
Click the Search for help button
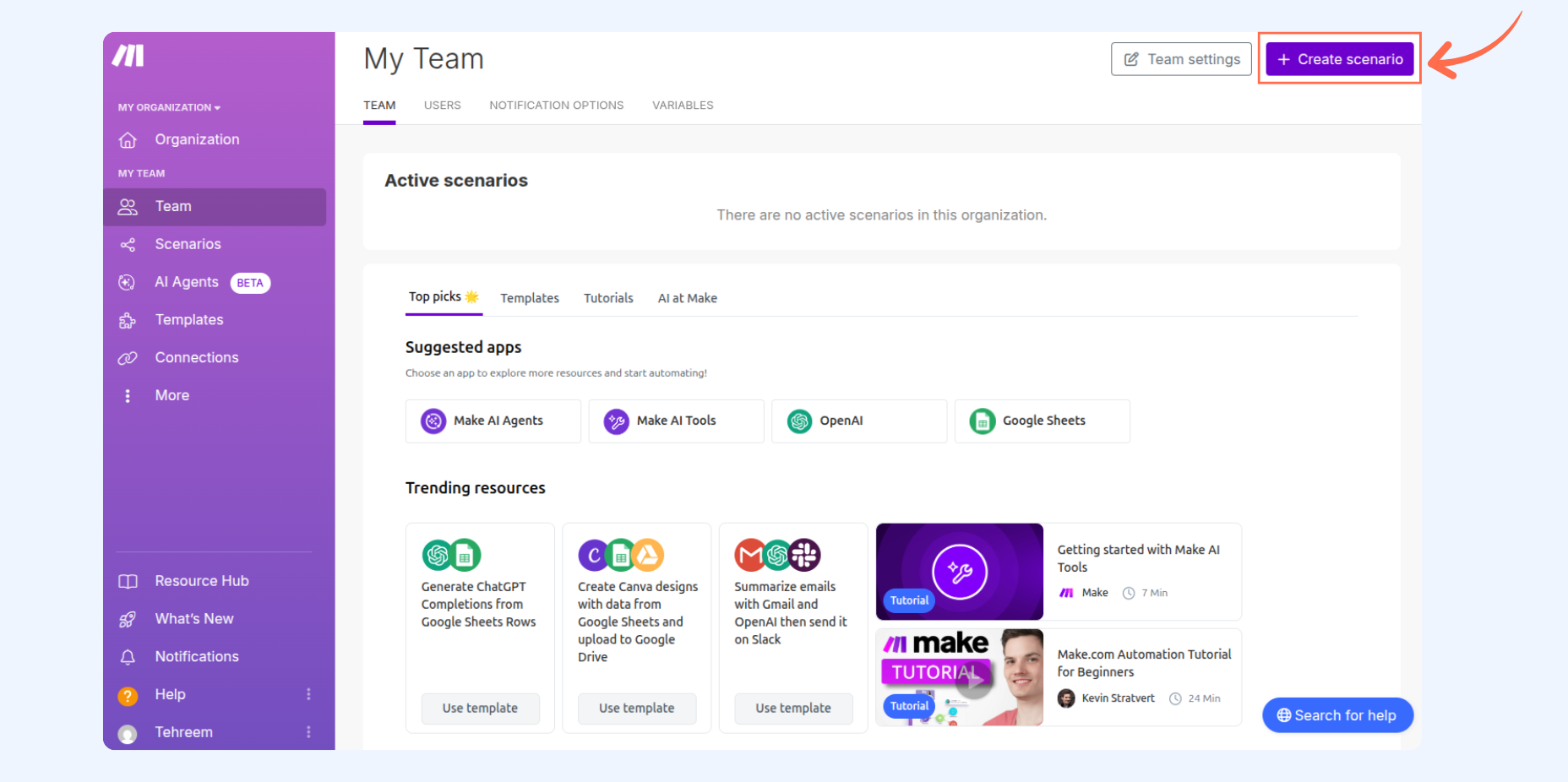click(1337, 715)
